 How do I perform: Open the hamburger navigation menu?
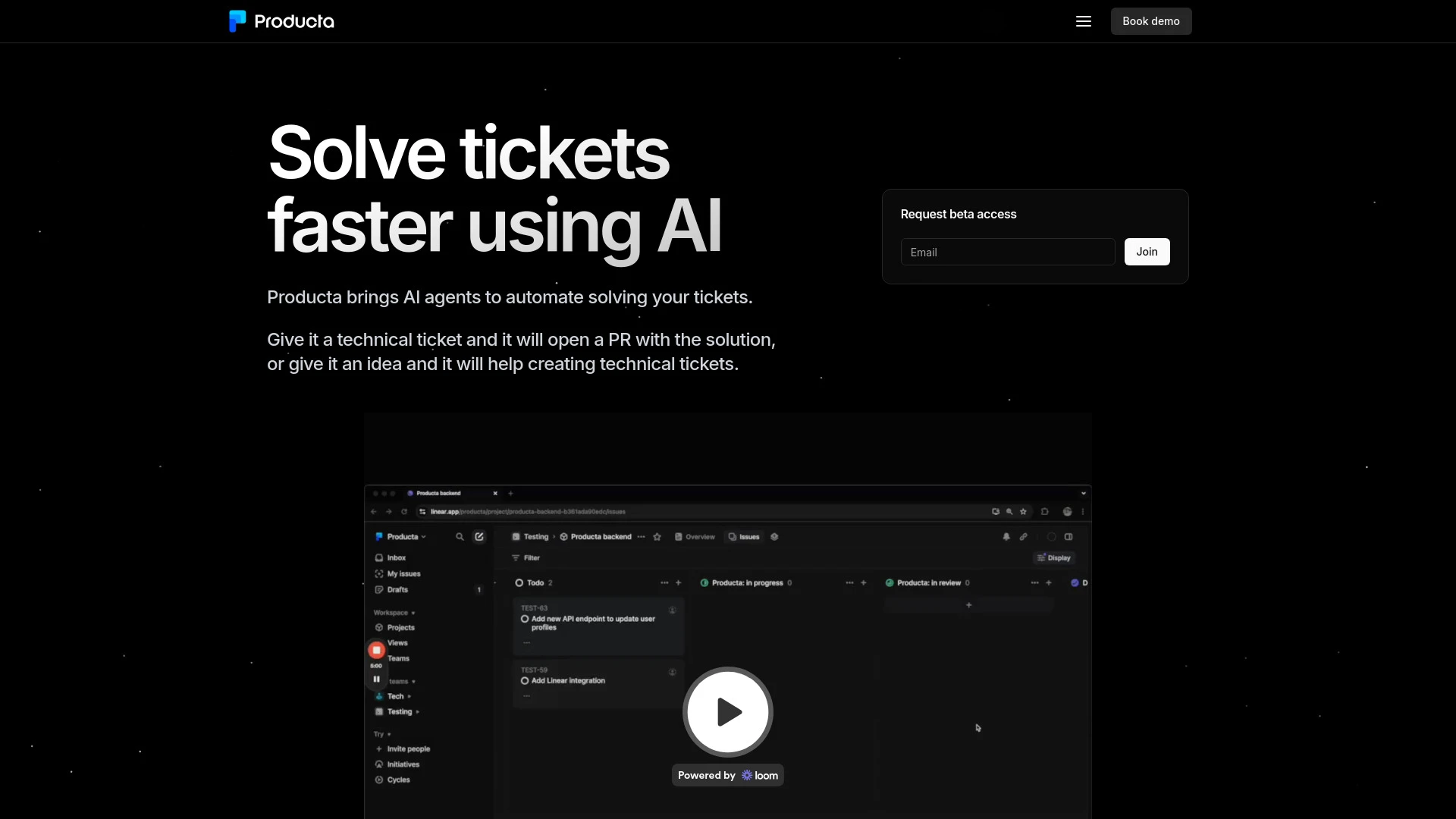(x=1083, y=21)
